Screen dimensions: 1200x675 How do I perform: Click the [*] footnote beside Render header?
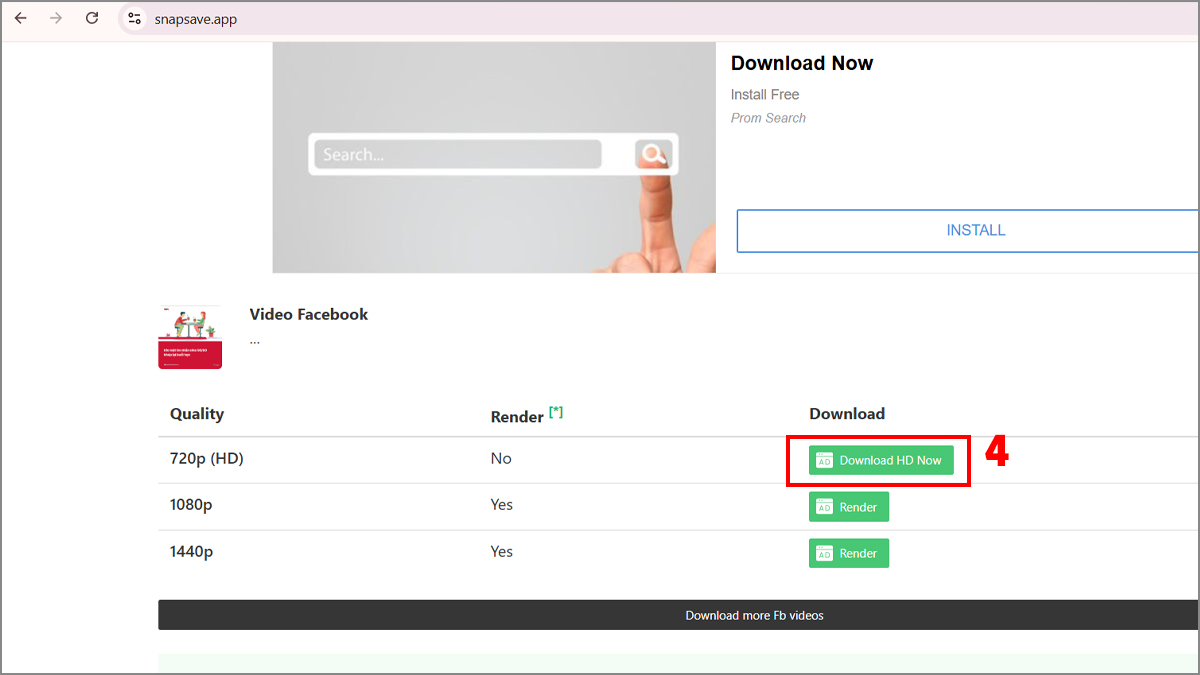coord(556,409)
